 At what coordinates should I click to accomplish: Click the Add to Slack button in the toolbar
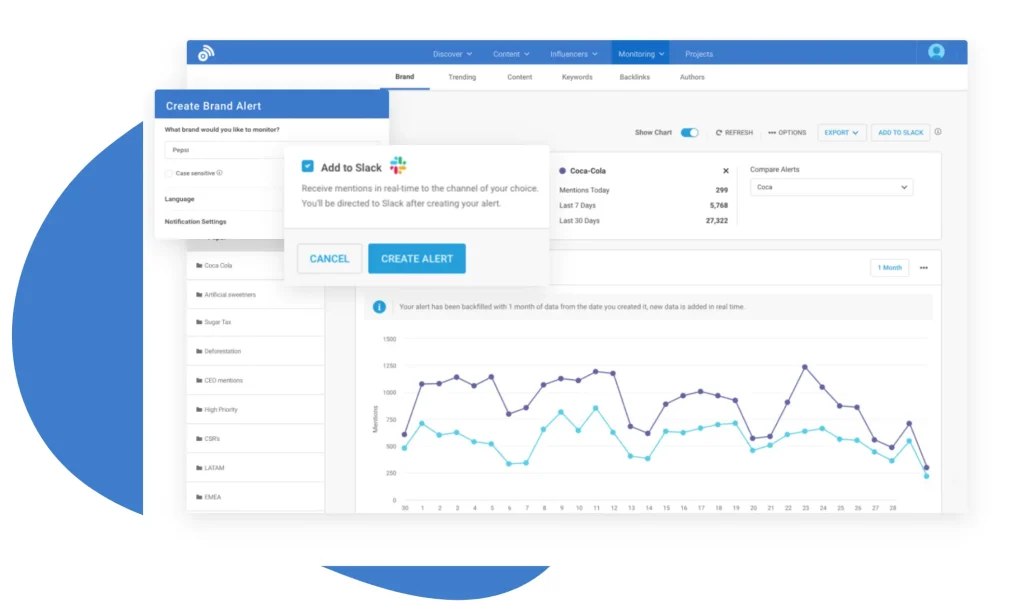pos(899,131)
